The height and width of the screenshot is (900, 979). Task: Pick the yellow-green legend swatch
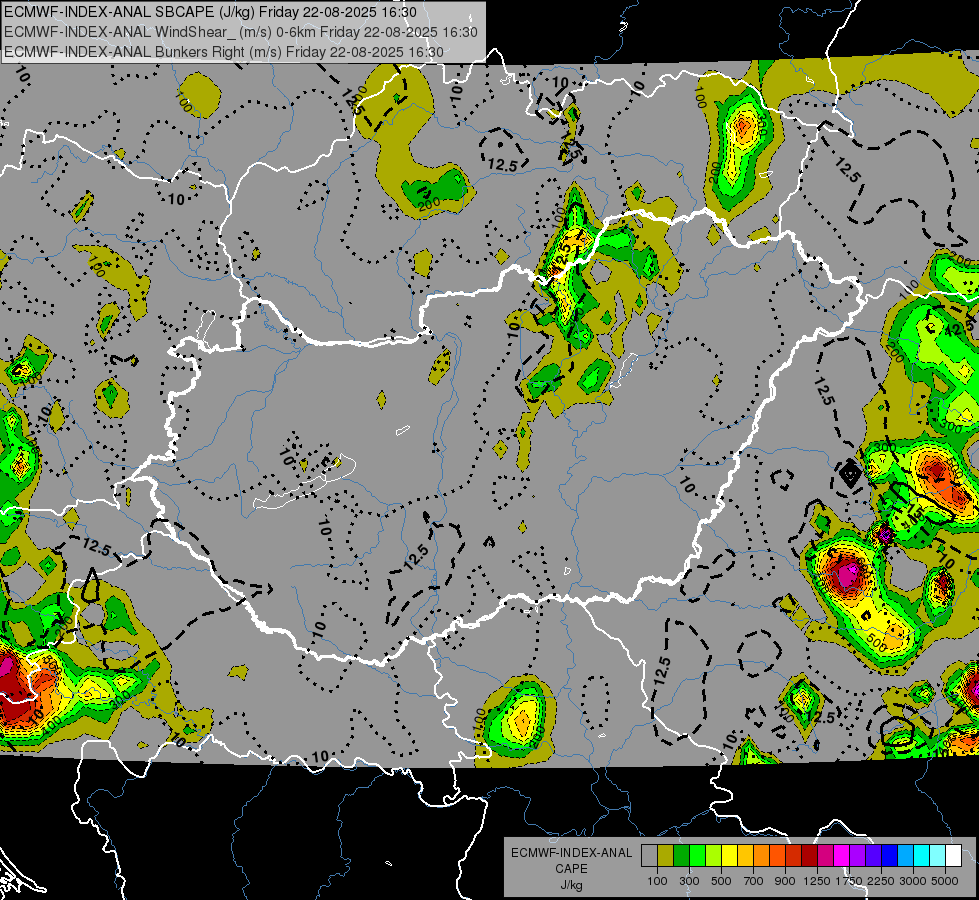[x=713, y=856]
